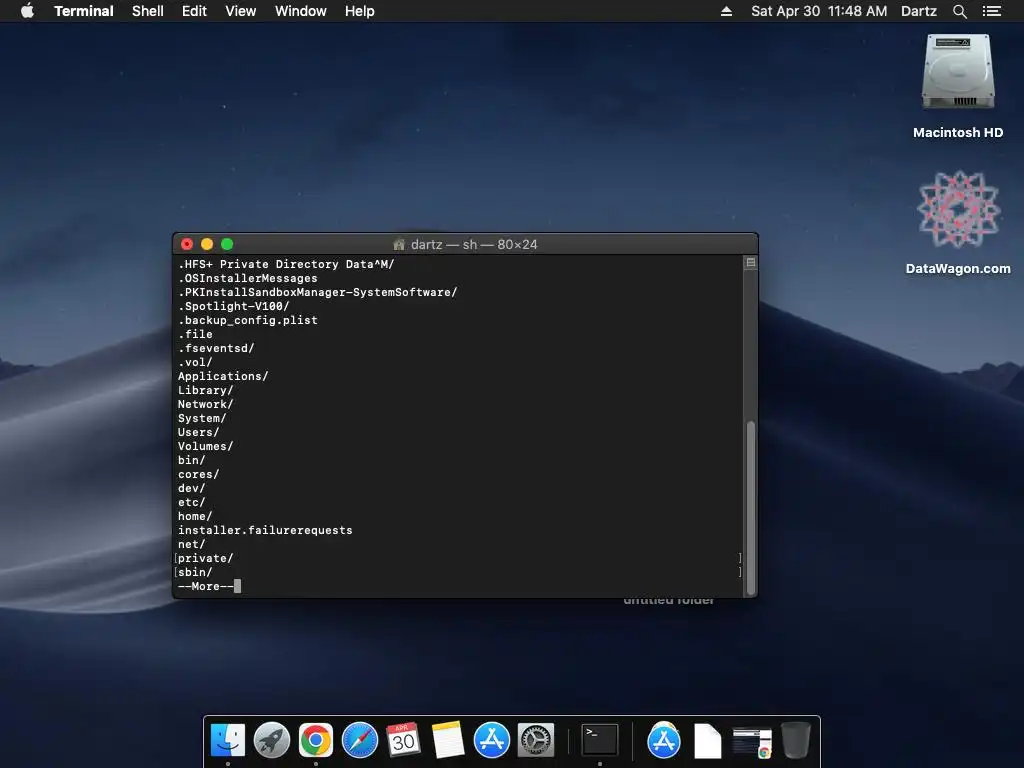The height and width of the screenshot is (768, 1024).
Task: Open blank document stack in dock
Action: pyautogui.click(x=707, y=741)
